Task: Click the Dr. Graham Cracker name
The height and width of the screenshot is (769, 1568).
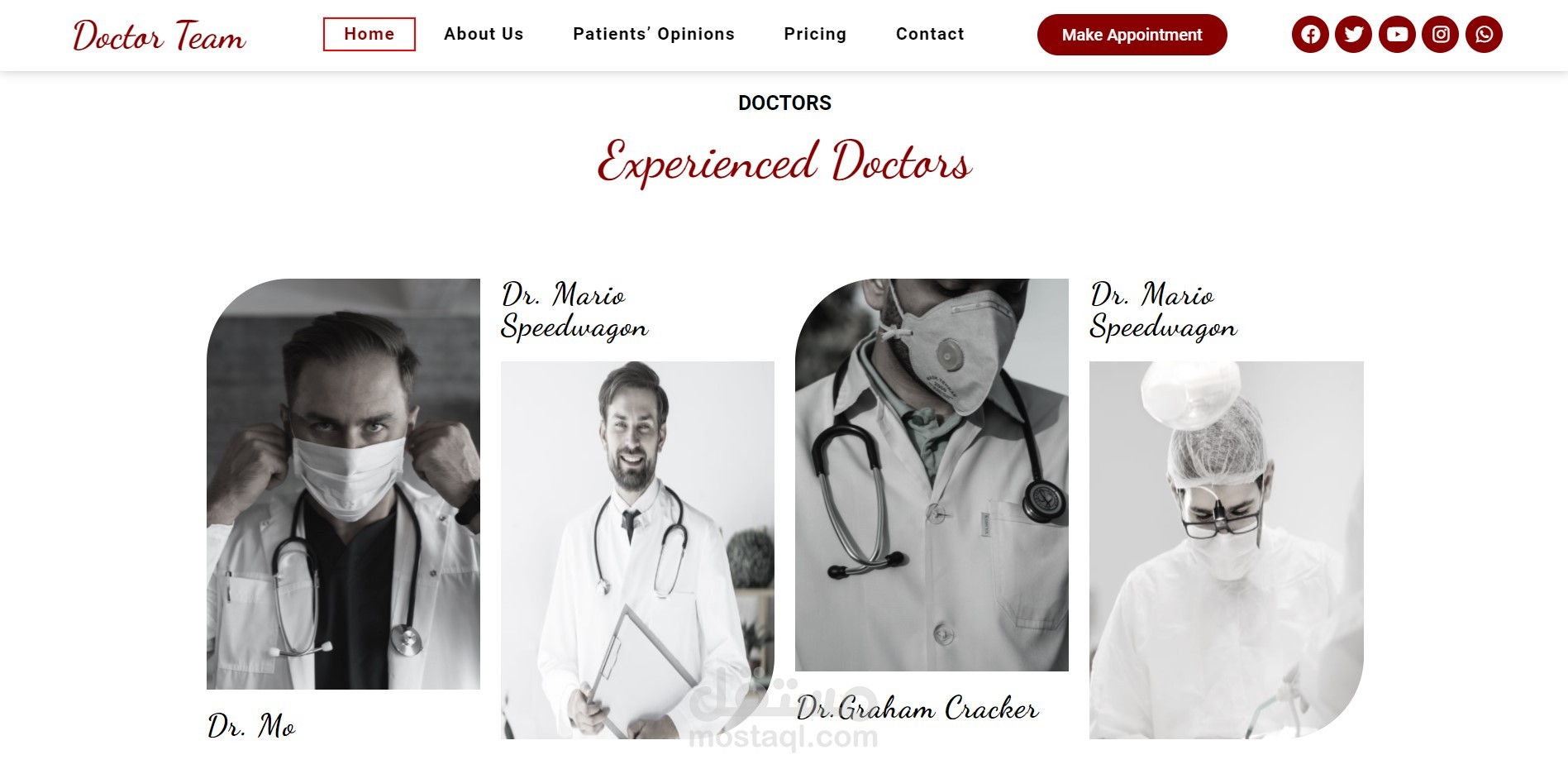Action: (917, 709)
